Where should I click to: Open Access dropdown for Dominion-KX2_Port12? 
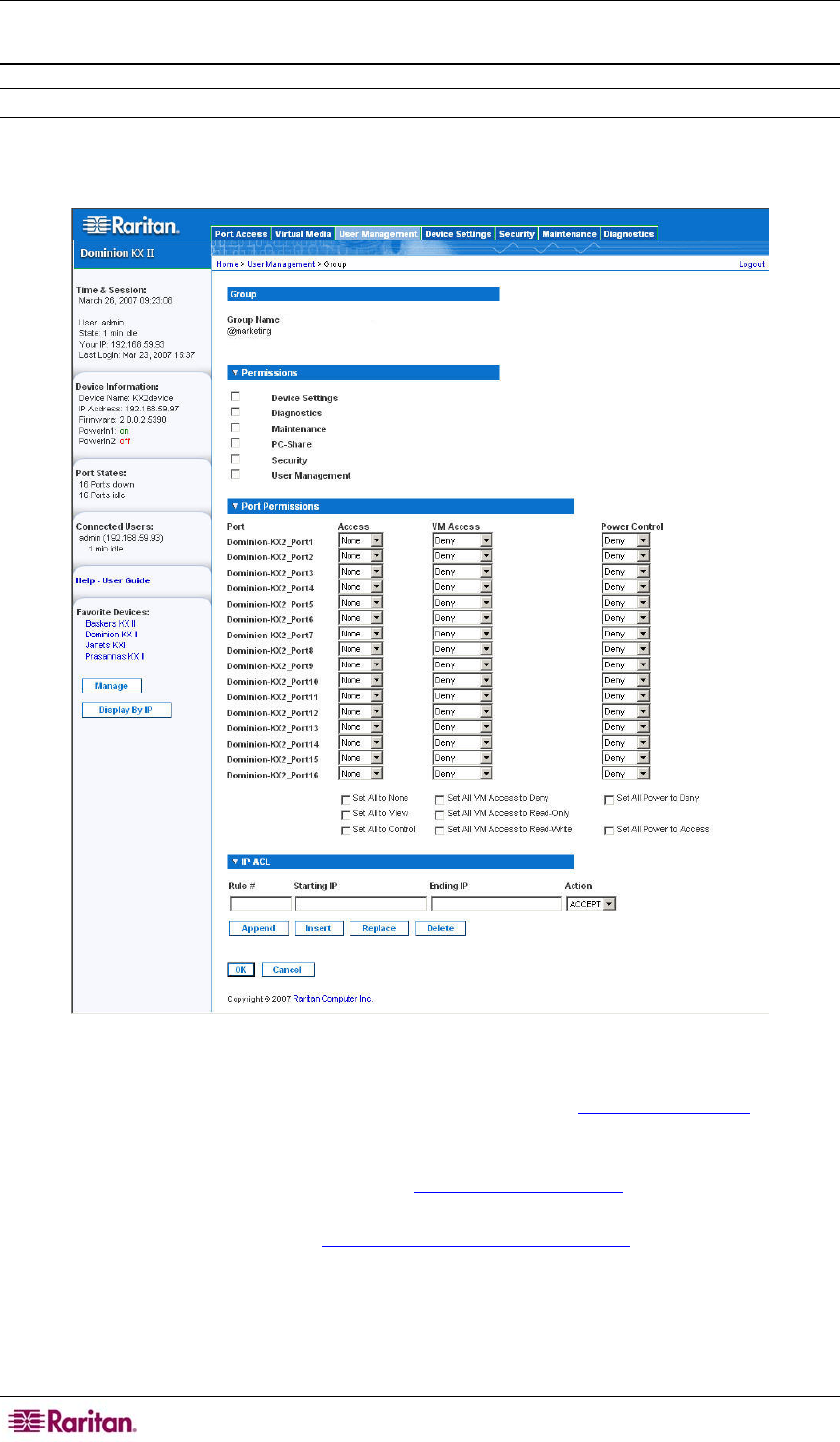pos(360,712)
